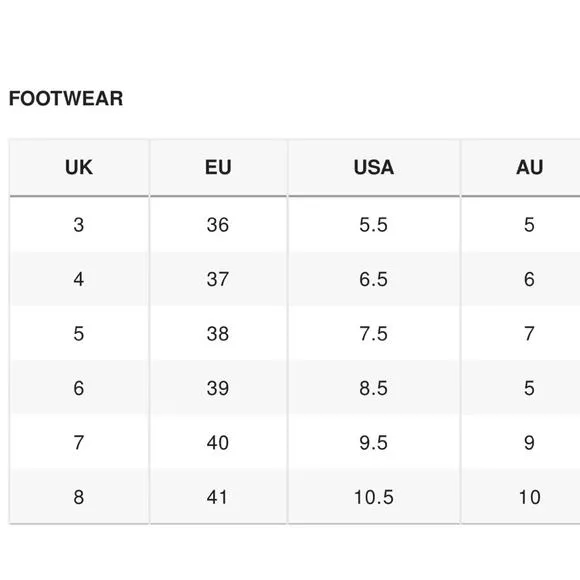Click EU size 36 cell

tap(218, 225)
